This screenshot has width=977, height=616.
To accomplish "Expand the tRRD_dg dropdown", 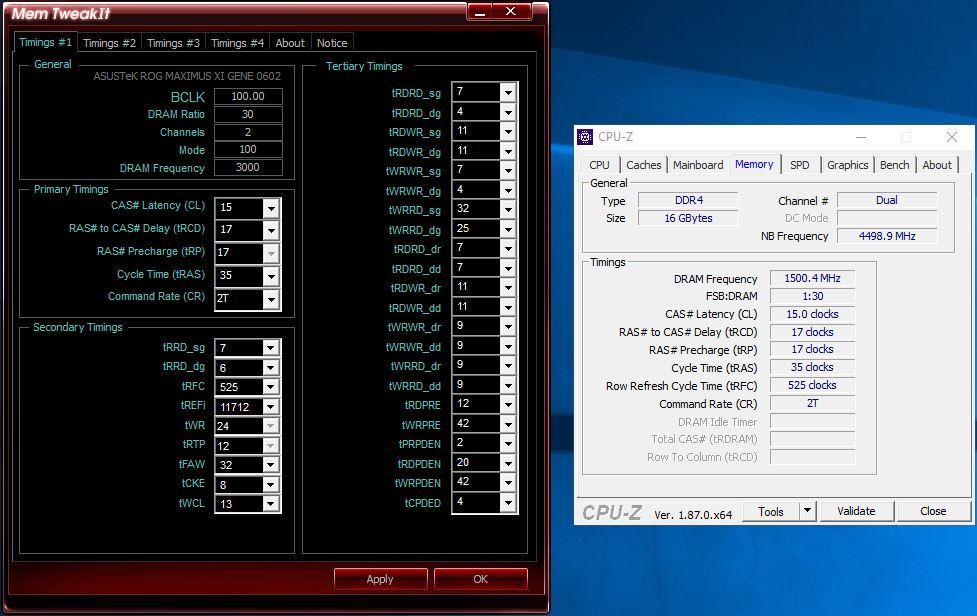I will click(x=270, y=368).
